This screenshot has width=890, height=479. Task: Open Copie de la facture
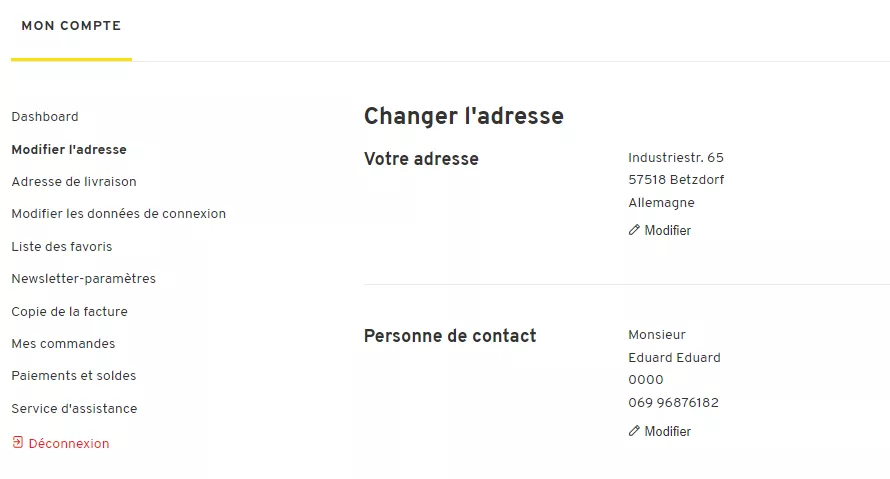pos(70,312)
